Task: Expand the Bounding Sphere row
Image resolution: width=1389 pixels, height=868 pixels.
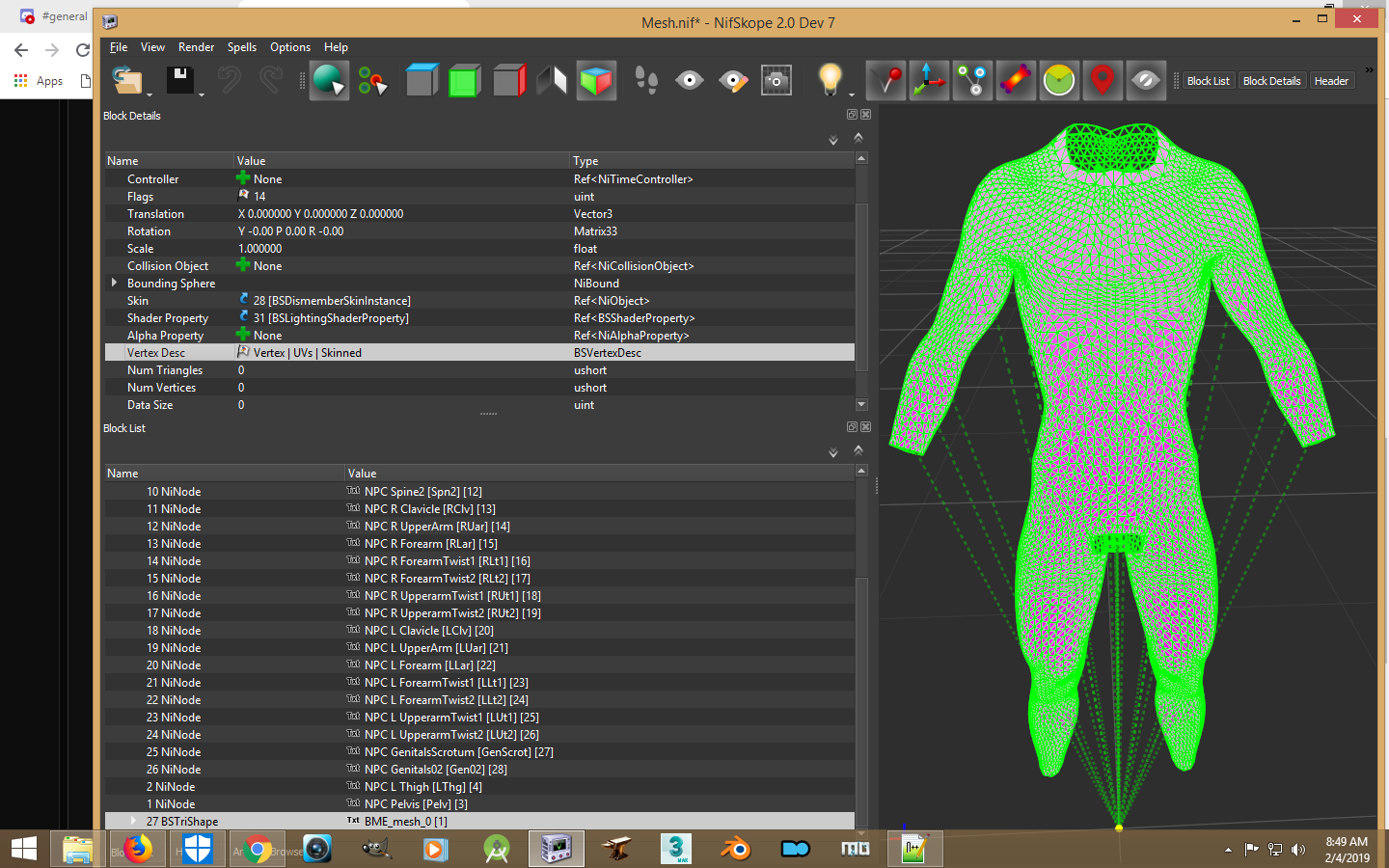Action: tap(114, 283)
